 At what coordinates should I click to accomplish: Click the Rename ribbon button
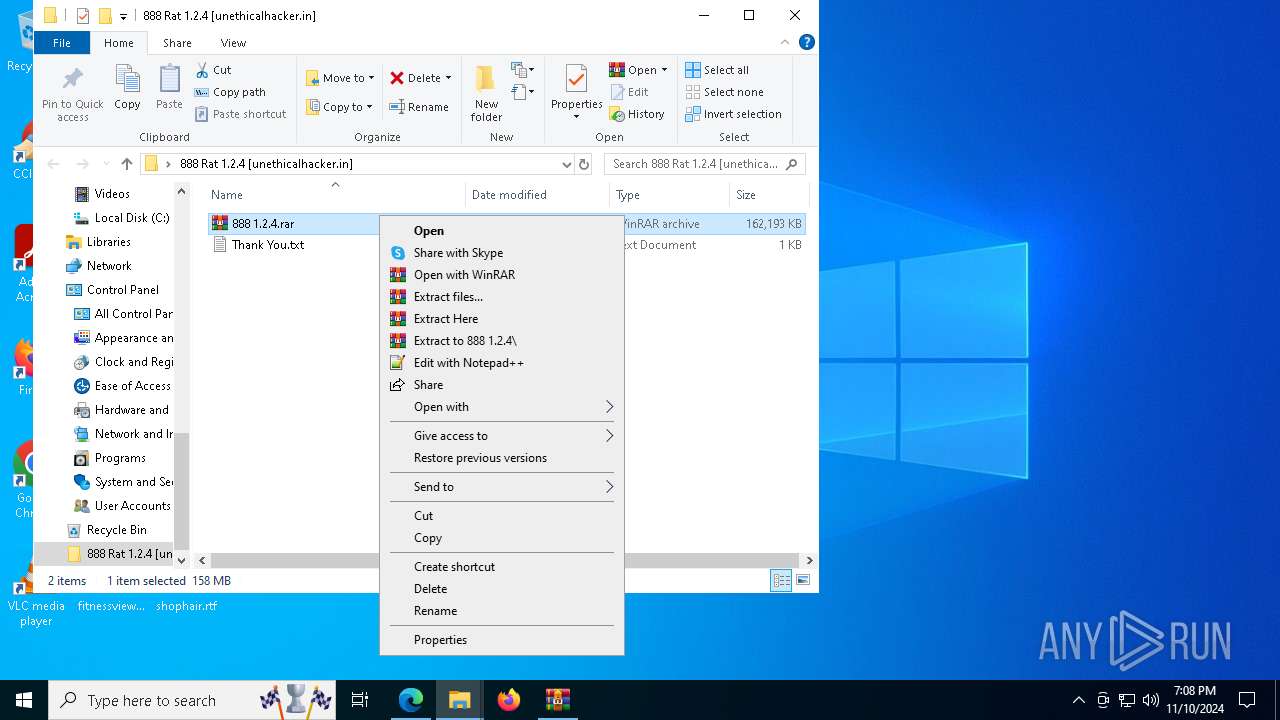coord(418,107)
